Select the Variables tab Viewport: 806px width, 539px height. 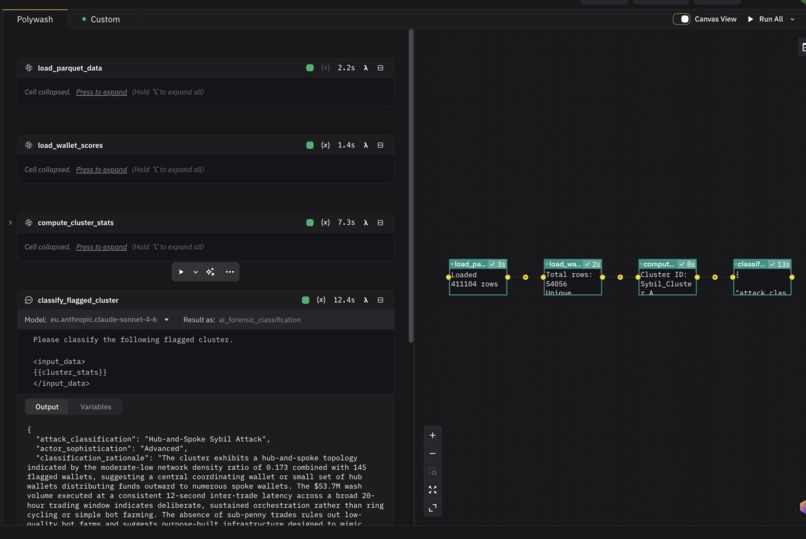point(96,406)
